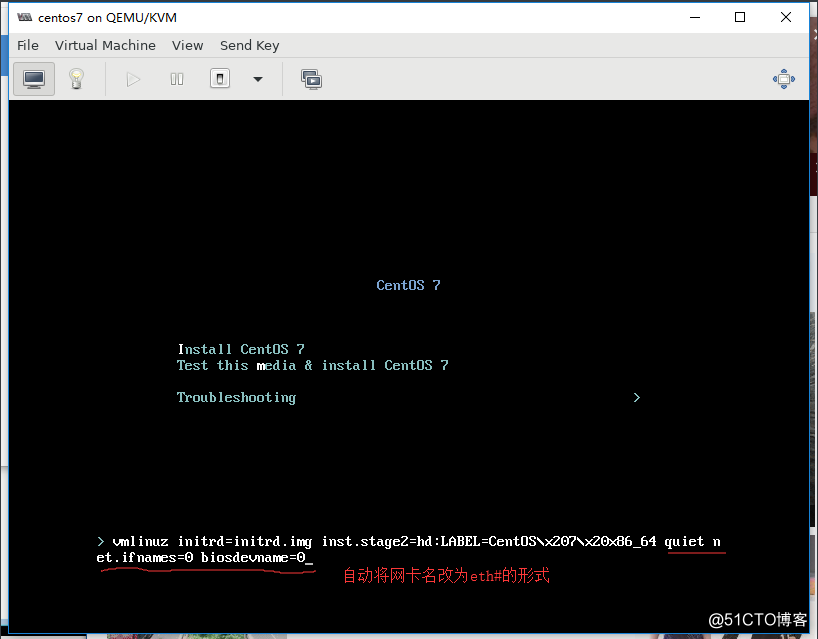Viewport: 818px width, 639px height.
Task: Click virt-manager window title icon
Action: pos(25,18)
